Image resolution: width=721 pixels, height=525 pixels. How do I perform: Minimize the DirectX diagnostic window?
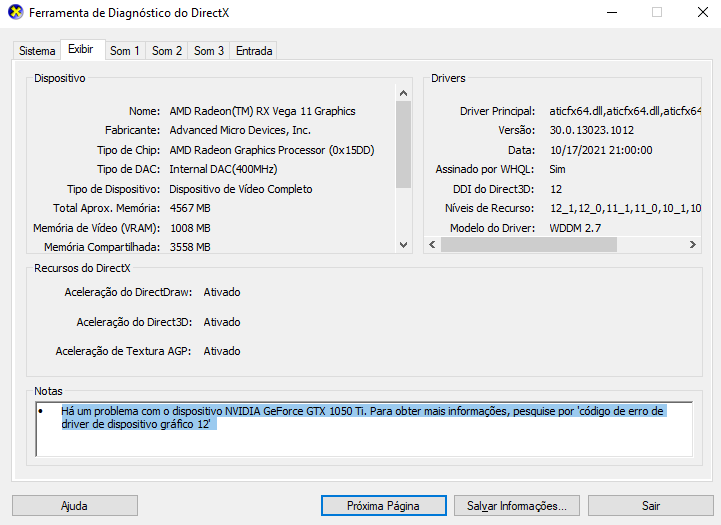(x=612, y=12)
